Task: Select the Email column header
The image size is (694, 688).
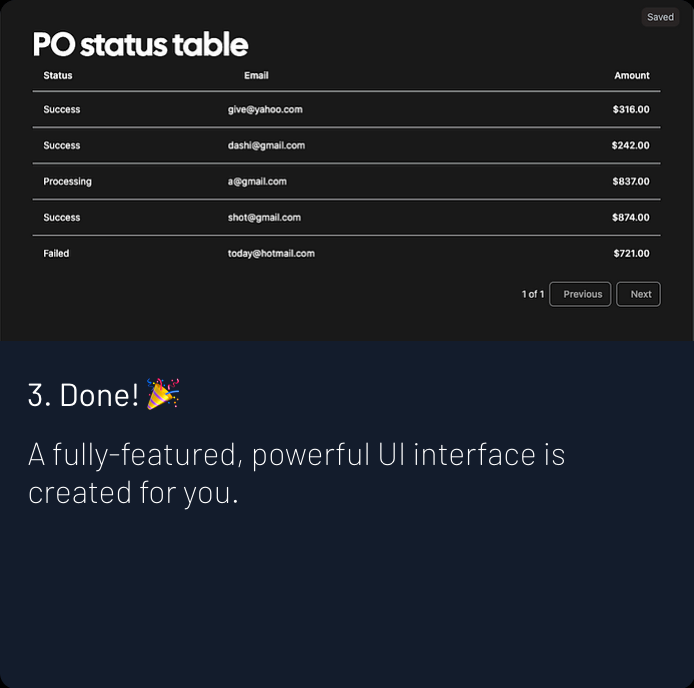Action: point(256,76)
